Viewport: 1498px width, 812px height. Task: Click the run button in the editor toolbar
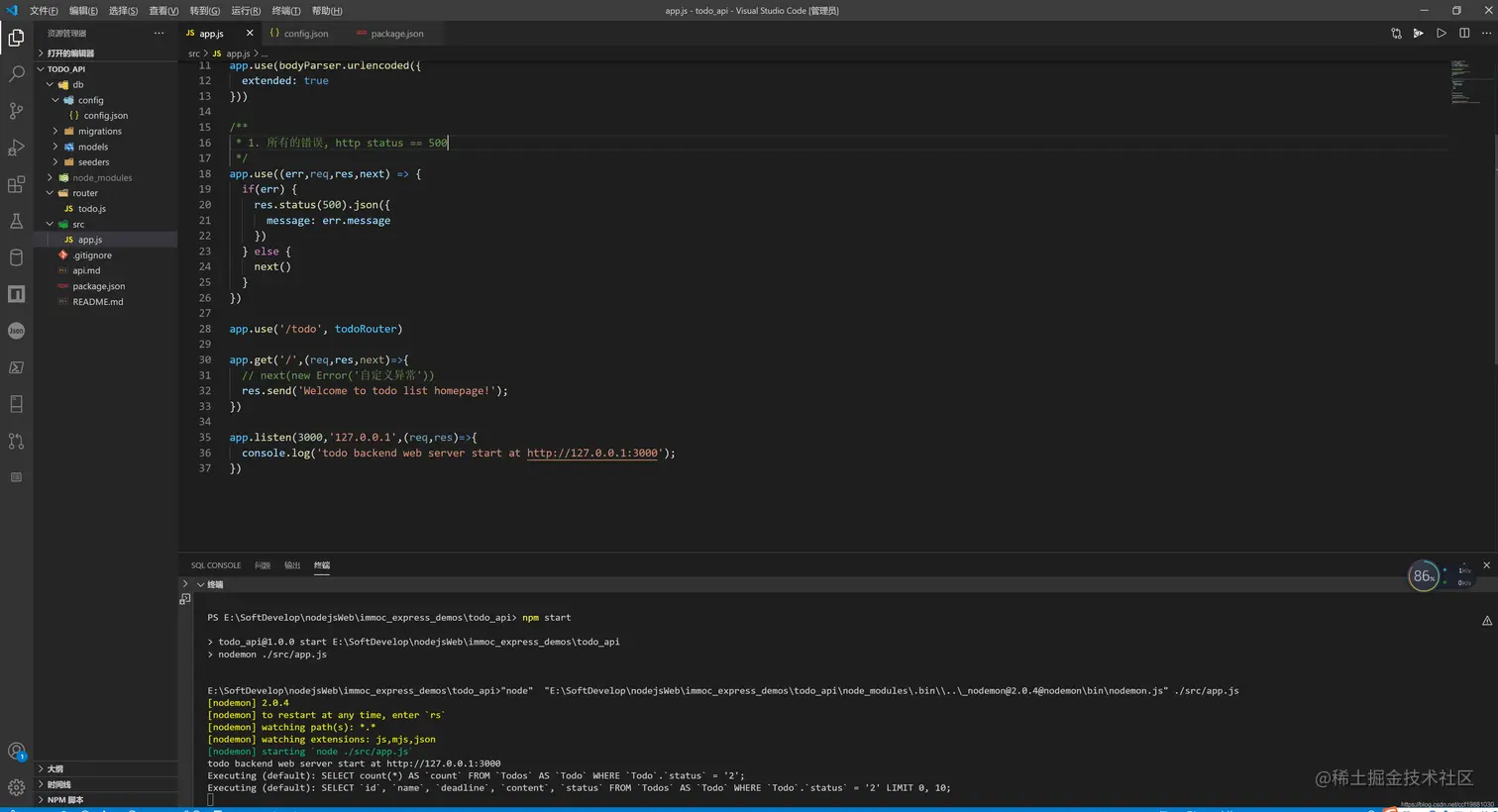(x=1442, y=33)
